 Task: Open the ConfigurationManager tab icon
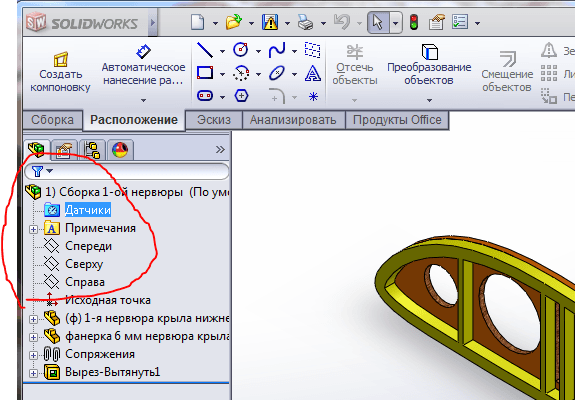(x=92, y=150)
